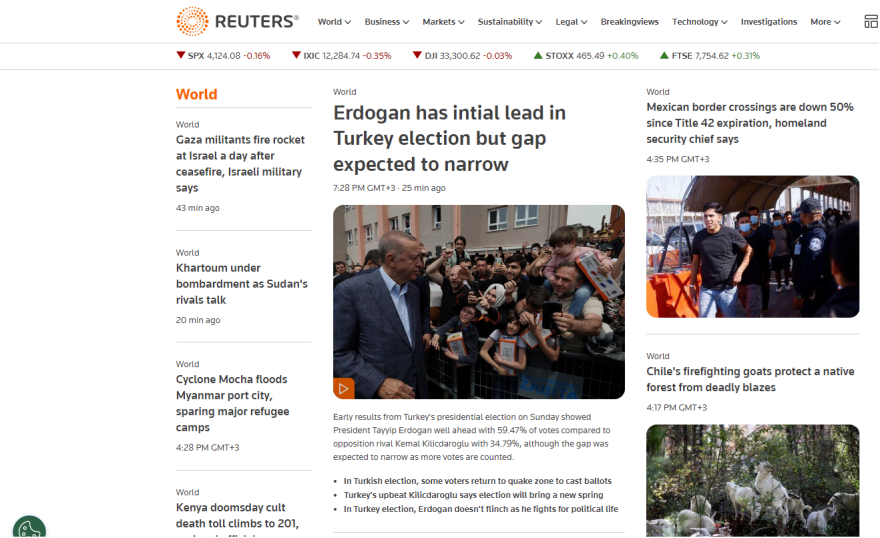Open the layout icon at top right
Viewport: 880px width, 538px height.
pyautogui.click(x=870, y=21)
